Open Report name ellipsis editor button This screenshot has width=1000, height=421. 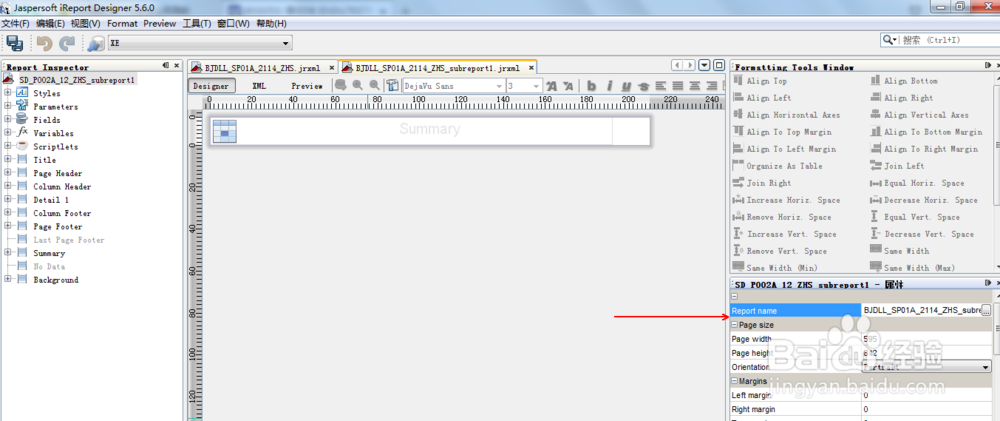[987, 311]
